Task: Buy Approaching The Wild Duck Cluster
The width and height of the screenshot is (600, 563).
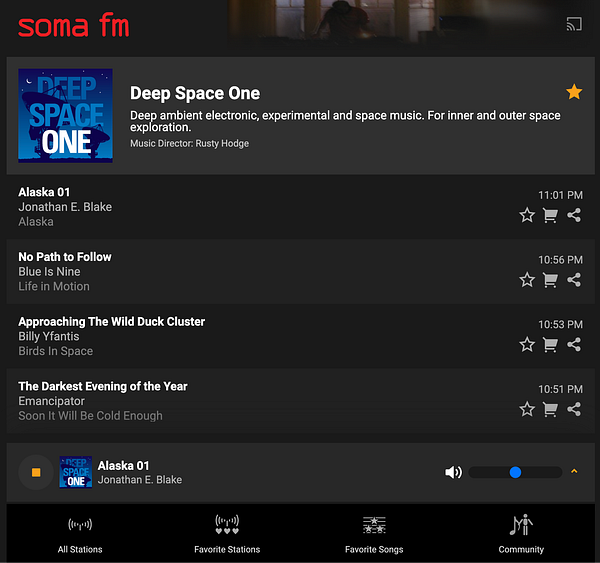Action: [x=550, y=344]
